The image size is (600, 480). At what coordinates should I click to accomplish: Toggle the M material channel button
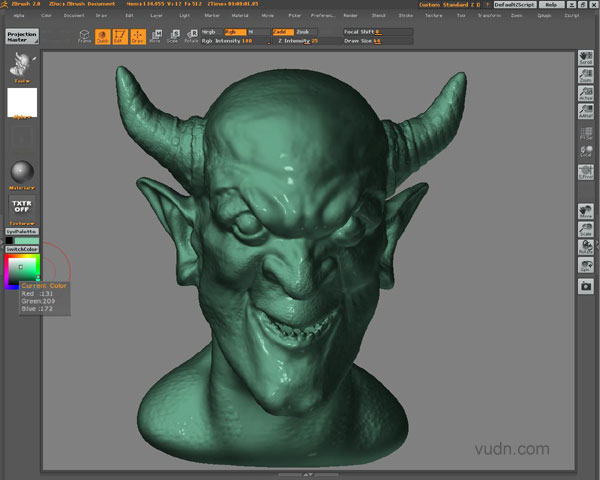[x=258, y=32]
